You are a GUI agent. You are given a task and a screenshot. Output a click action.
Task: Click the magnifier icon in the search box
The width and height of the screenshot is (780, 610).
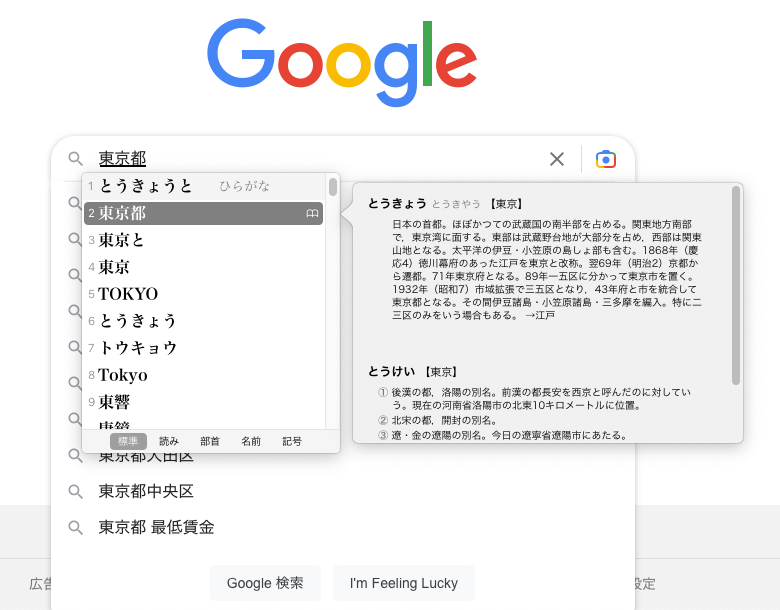(x=76, y=159)
